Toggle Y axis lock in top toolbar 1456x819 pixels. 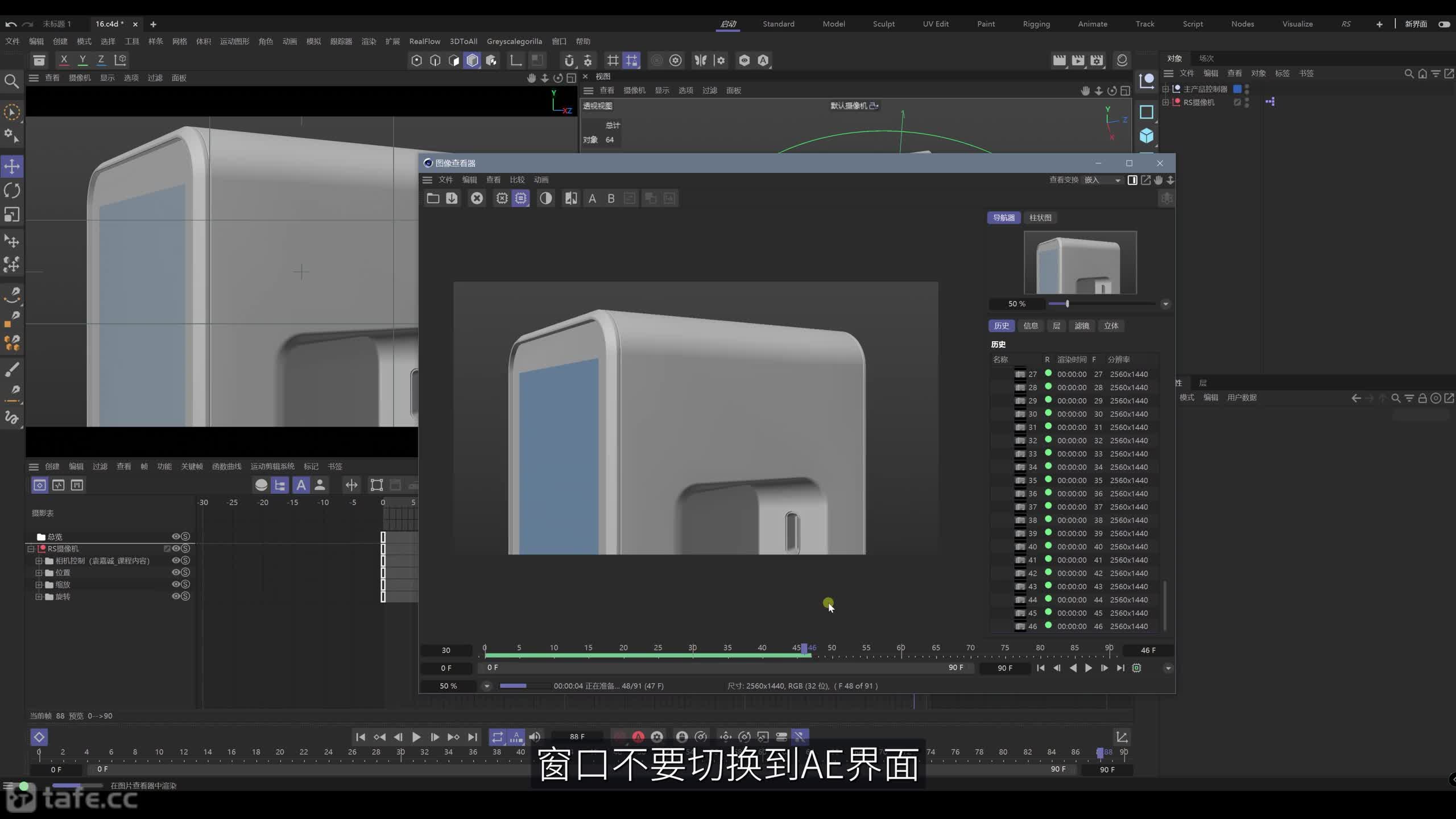(x=82, y=60)
